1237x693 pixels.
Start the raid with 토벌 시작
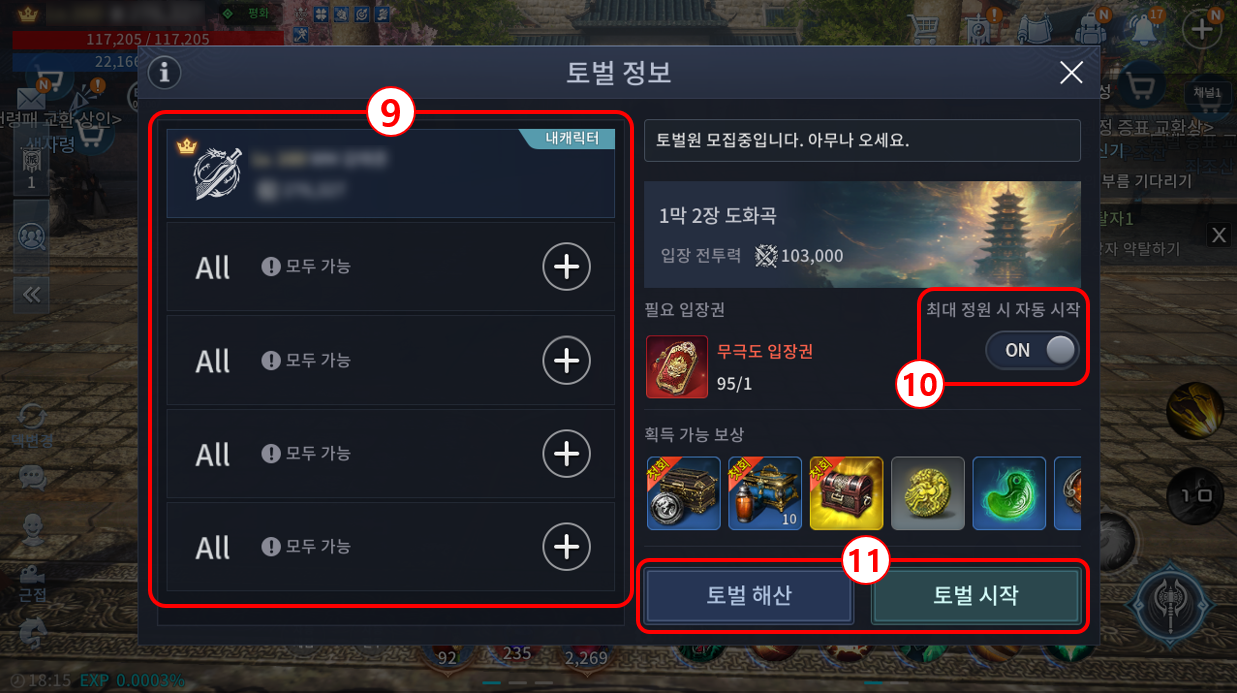point(976,596)
